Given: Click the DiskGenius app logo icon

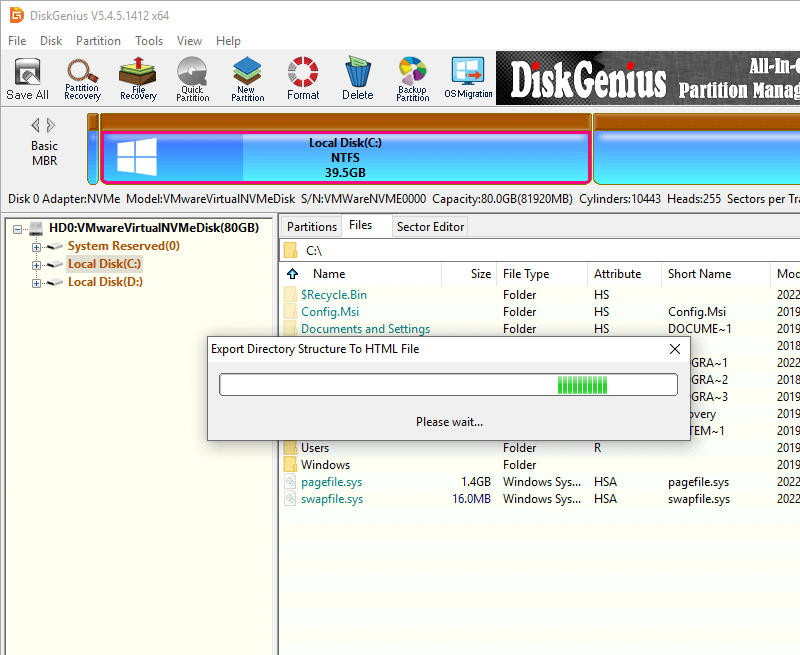Looking at the screenshot, I should 16,15.
